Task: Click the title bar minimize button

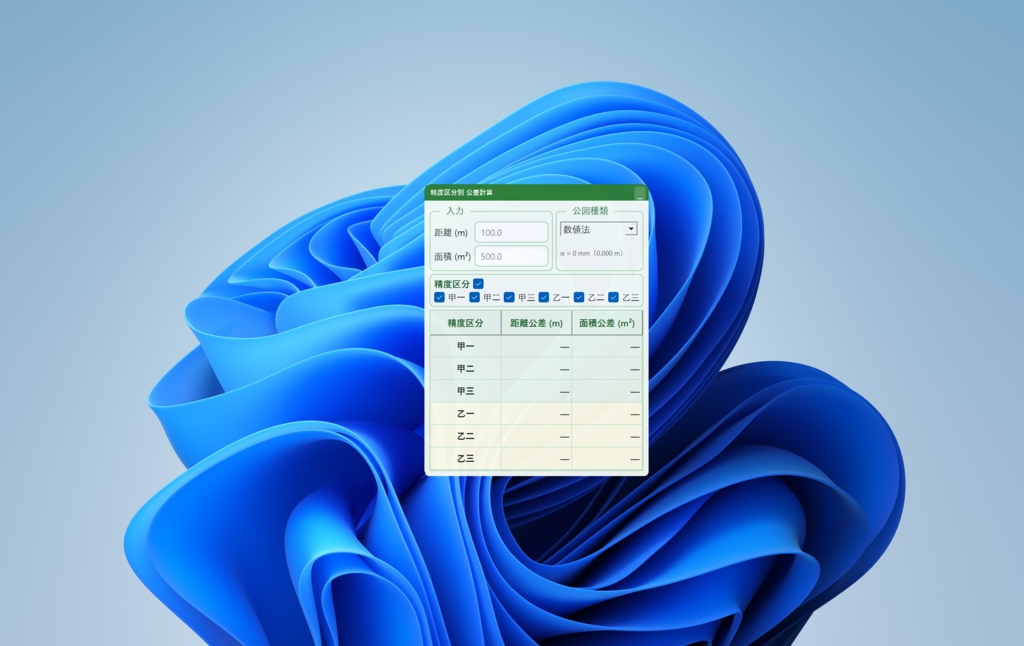Action: pos(639,193)
